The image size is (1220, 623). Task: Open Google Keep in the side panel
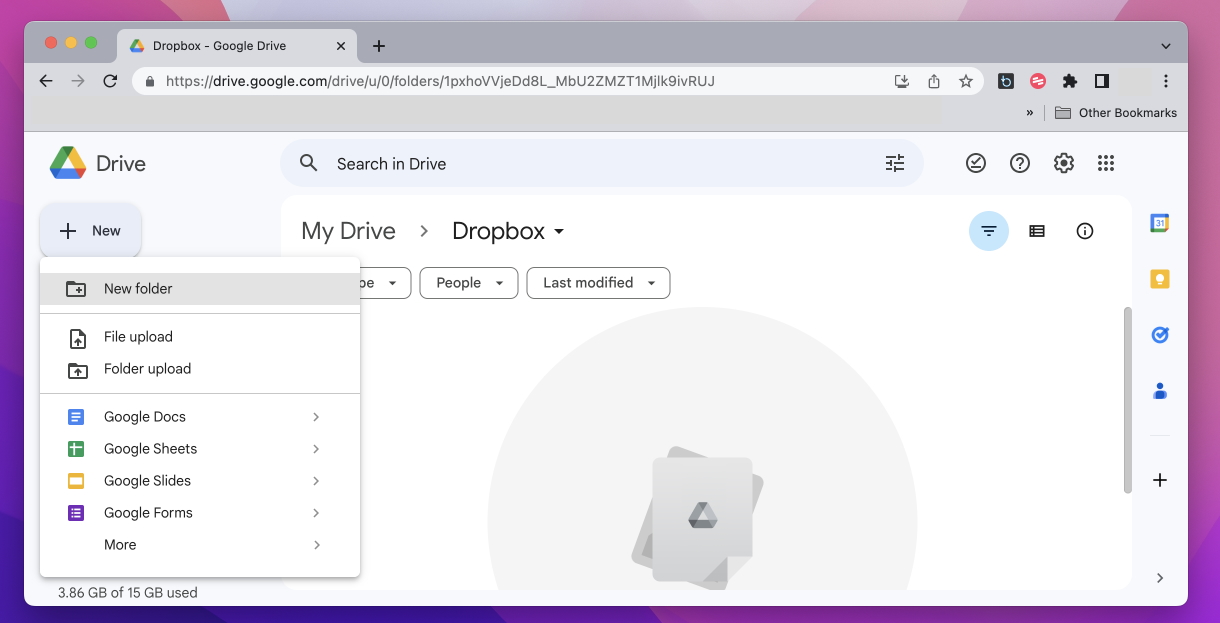[x=1159, y=279]
